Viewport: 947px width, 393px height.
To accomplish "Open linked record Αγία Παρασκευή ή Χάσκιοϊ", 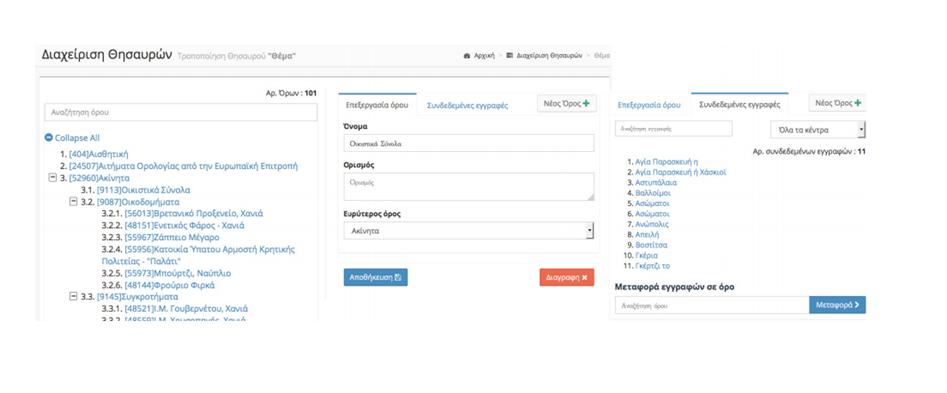I will 681,172.
